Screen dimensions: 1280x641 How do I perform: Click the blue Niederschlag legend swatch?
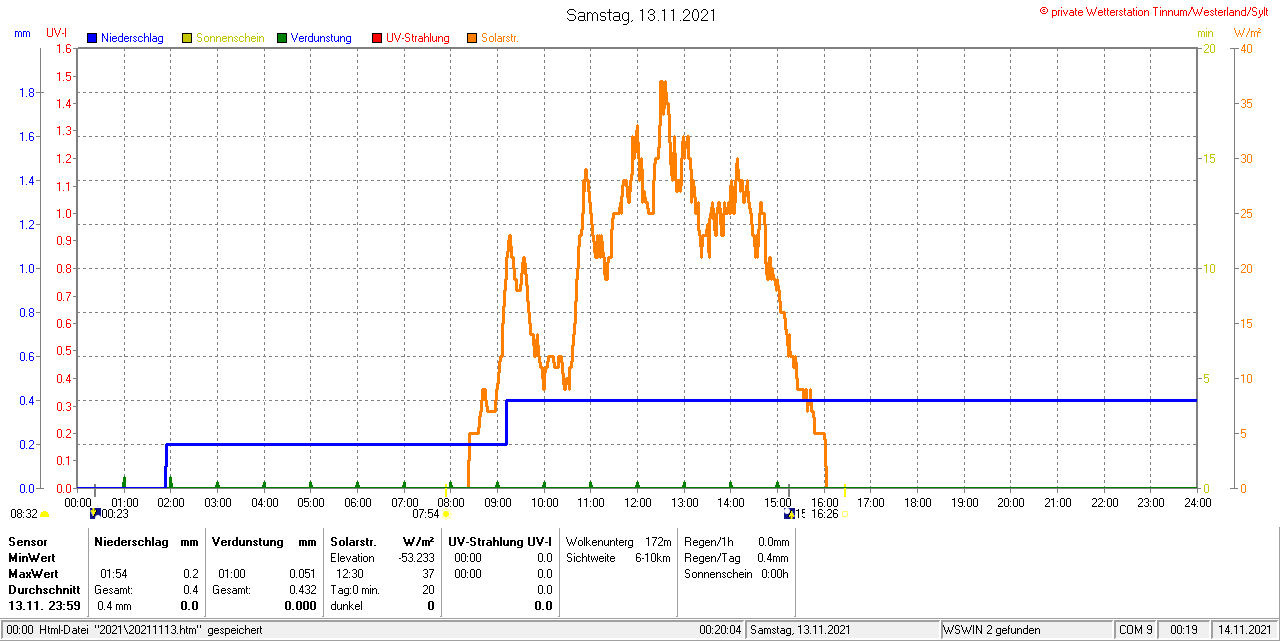(x=92, y=38)
